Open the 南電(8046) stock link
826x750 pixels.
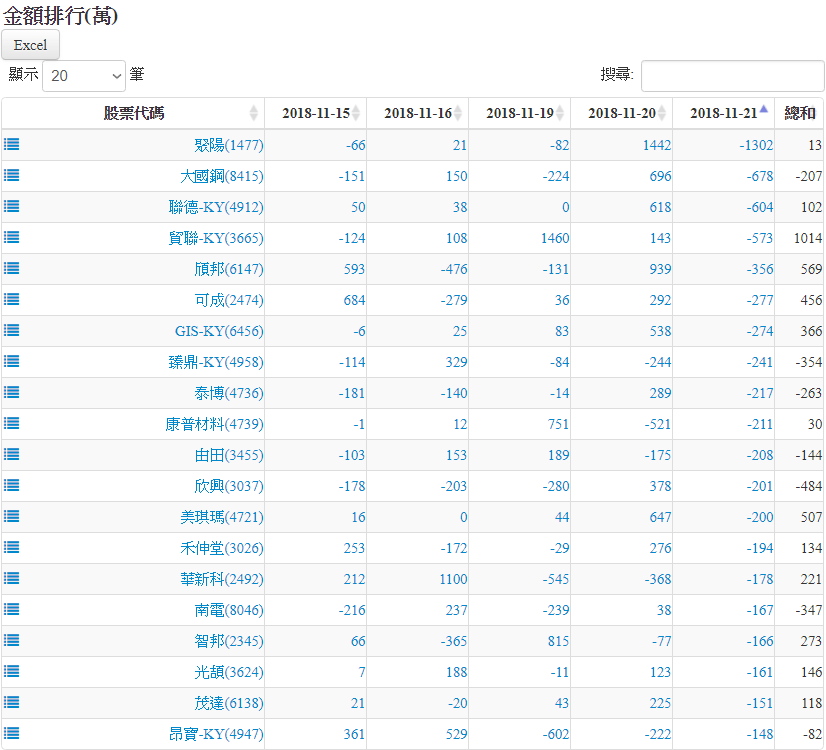[x=229, y=610]
